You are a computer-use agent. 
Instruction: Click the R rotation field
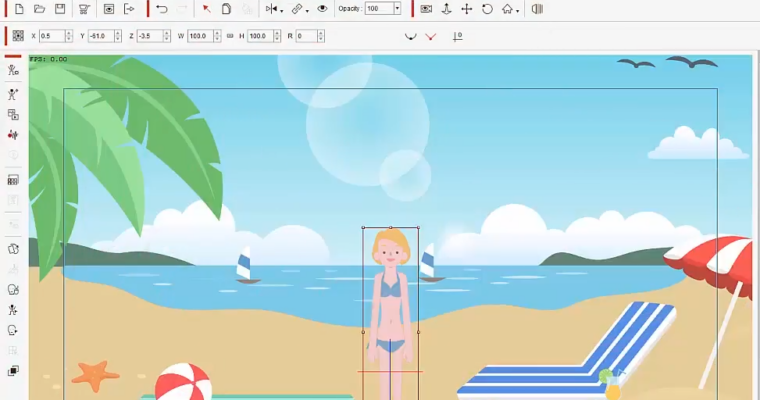[x=306, y=36]
